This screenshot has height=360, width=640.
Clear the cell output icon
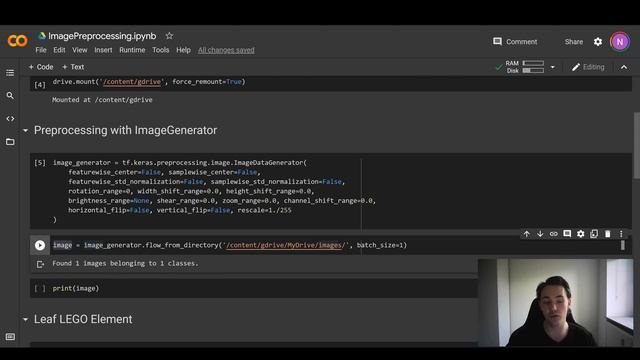tap(40, 264)
